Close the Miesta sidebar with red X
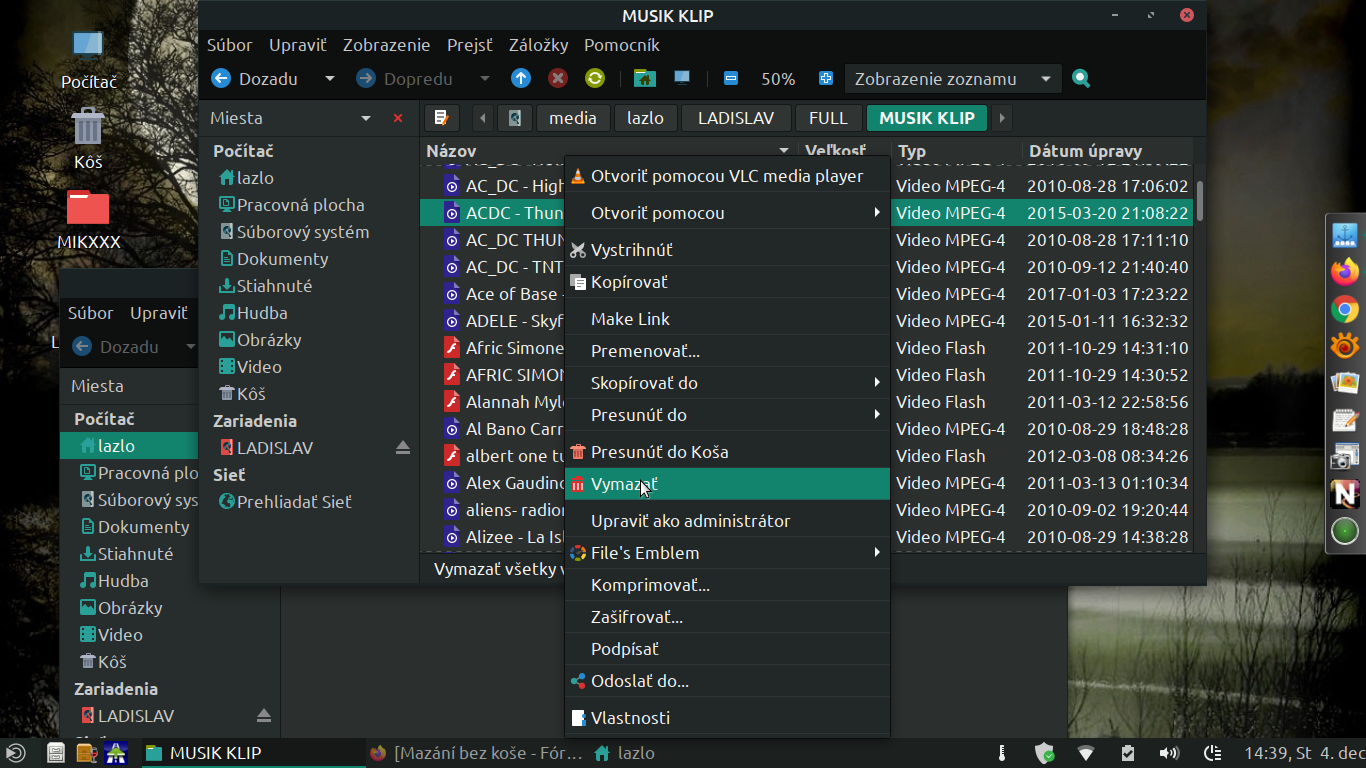This screenshot has height=768, width=1366. pos(398,118)
